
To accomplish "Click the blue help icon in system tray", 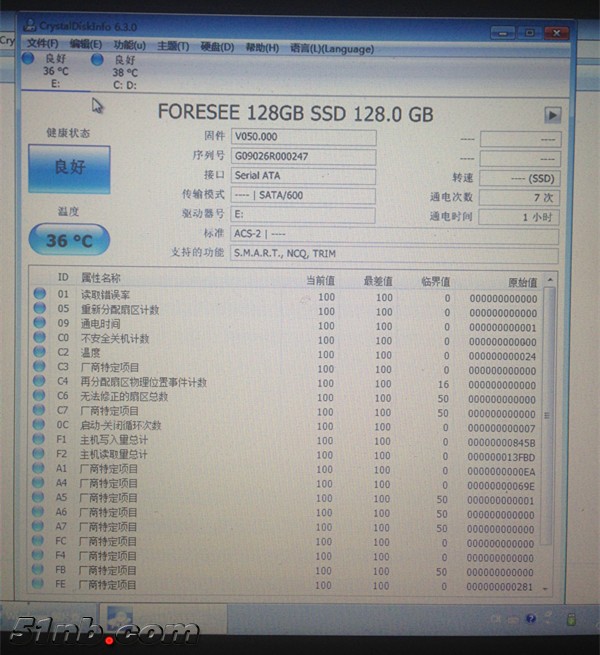I will click(531, 619).
